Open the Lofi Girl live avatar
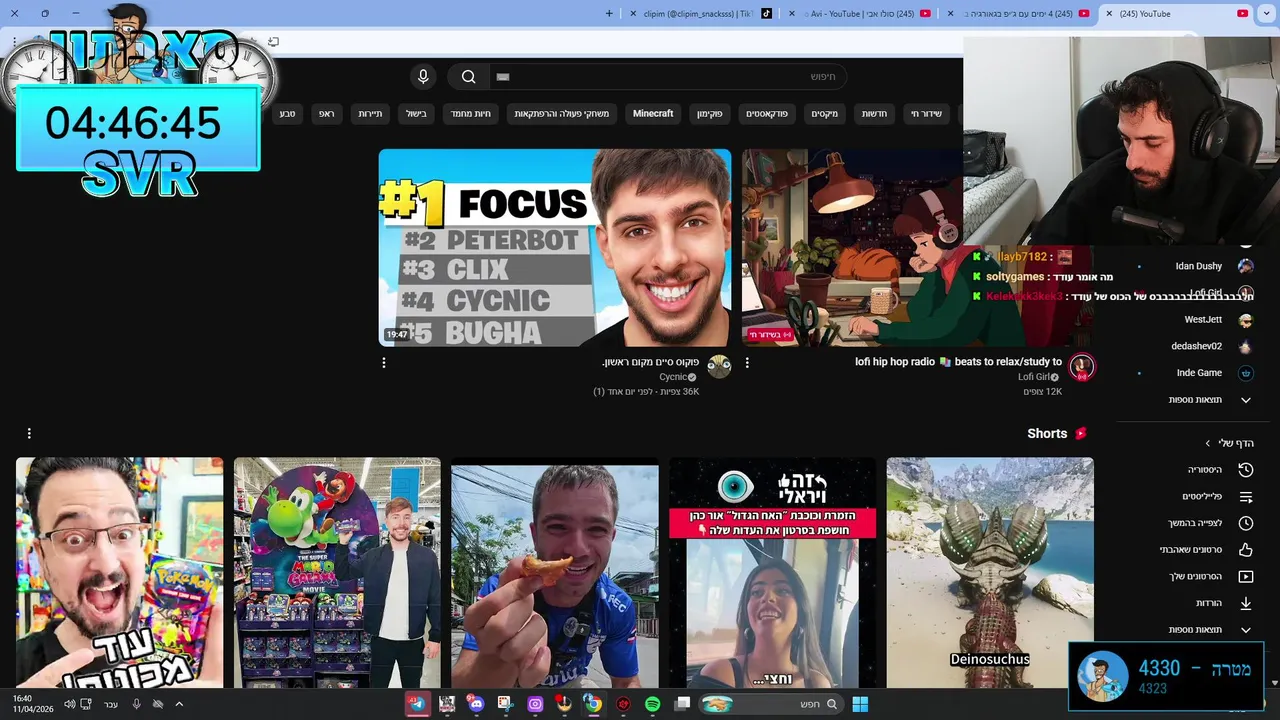 (1081, 367)
